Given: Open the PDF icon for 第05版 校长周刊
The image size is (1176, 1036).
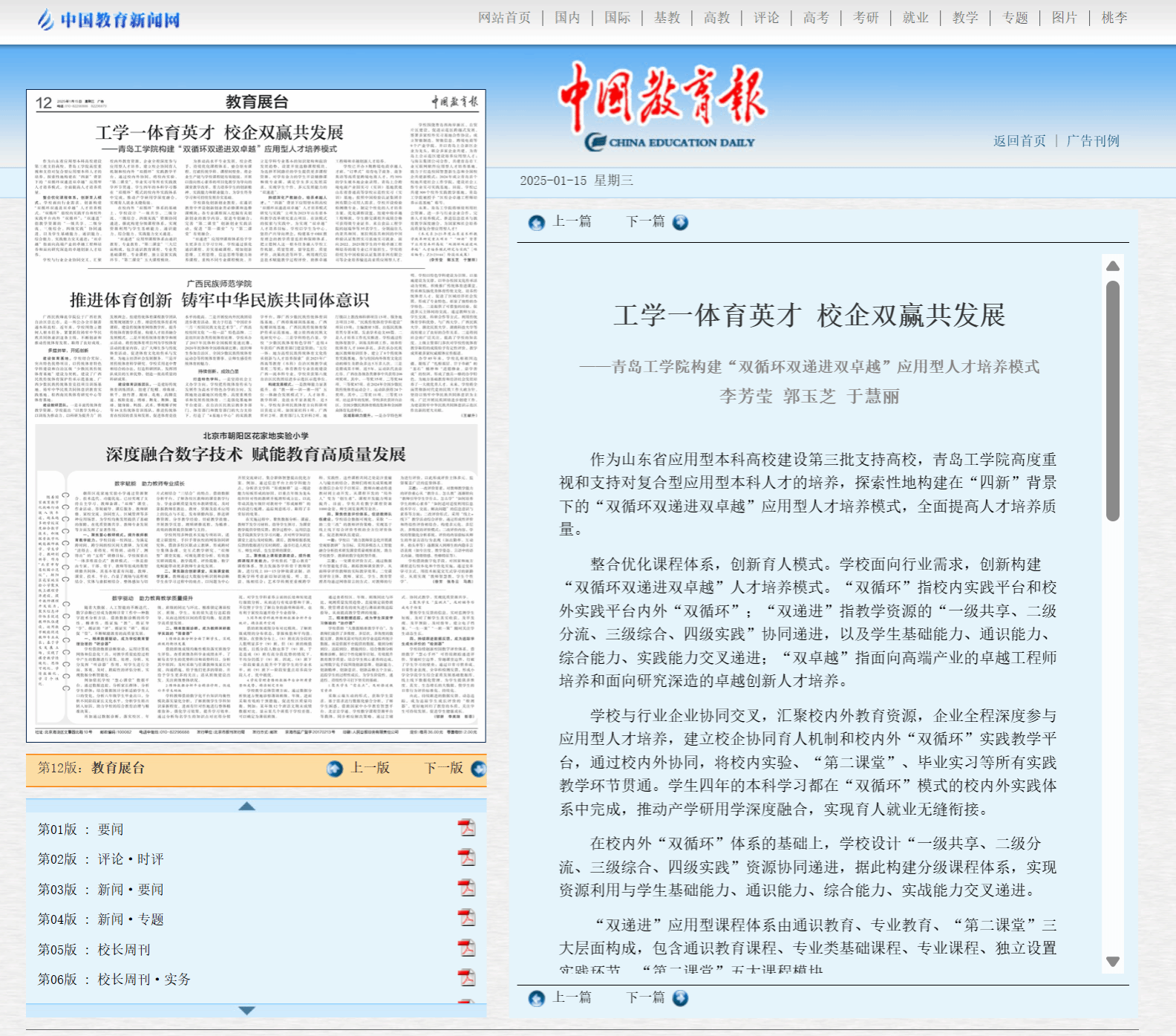Looking at the screenshot, I should tap(466, 948).
